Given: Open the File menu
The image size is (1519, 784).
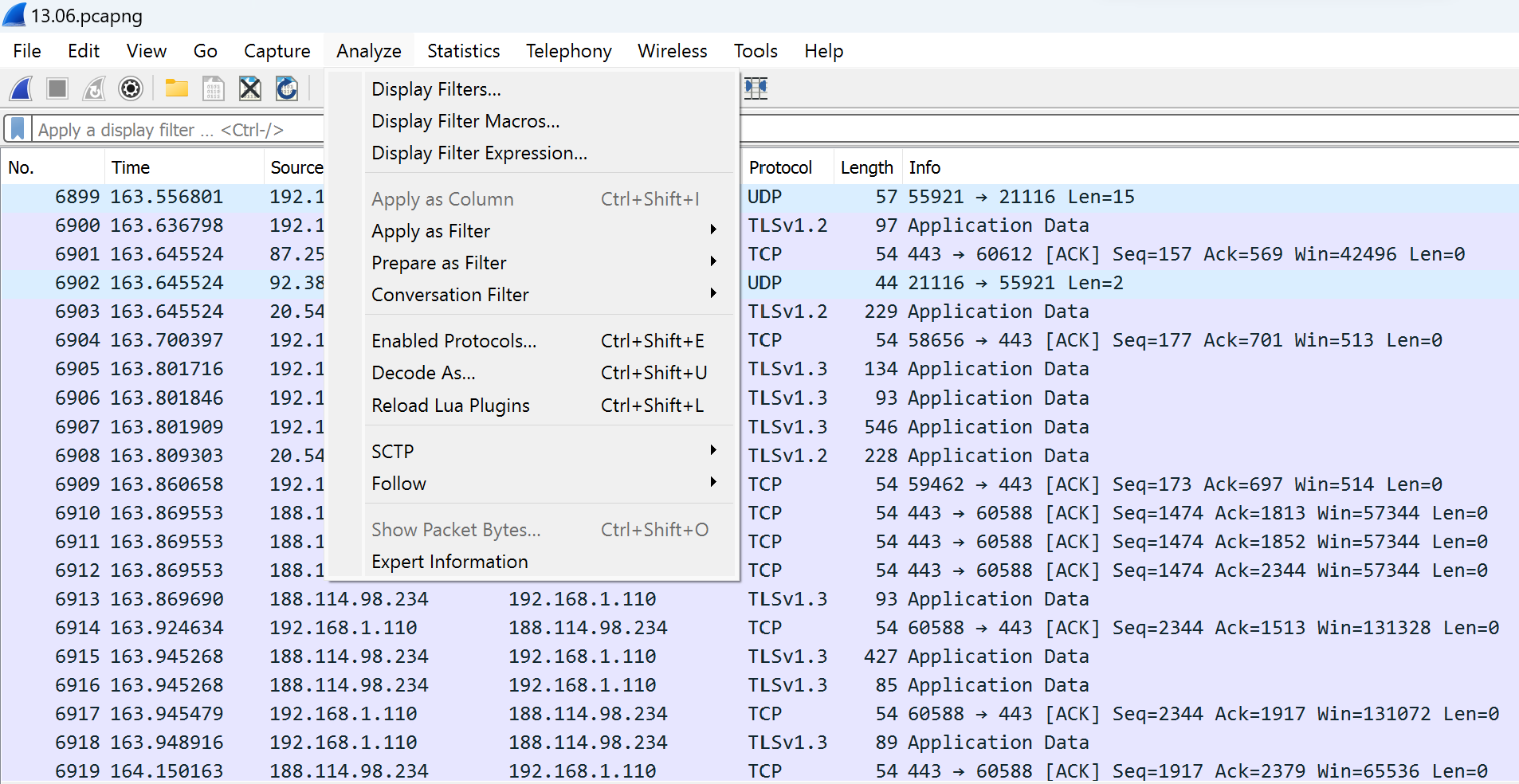Looking at the screenshot, I should coord(27,51).
